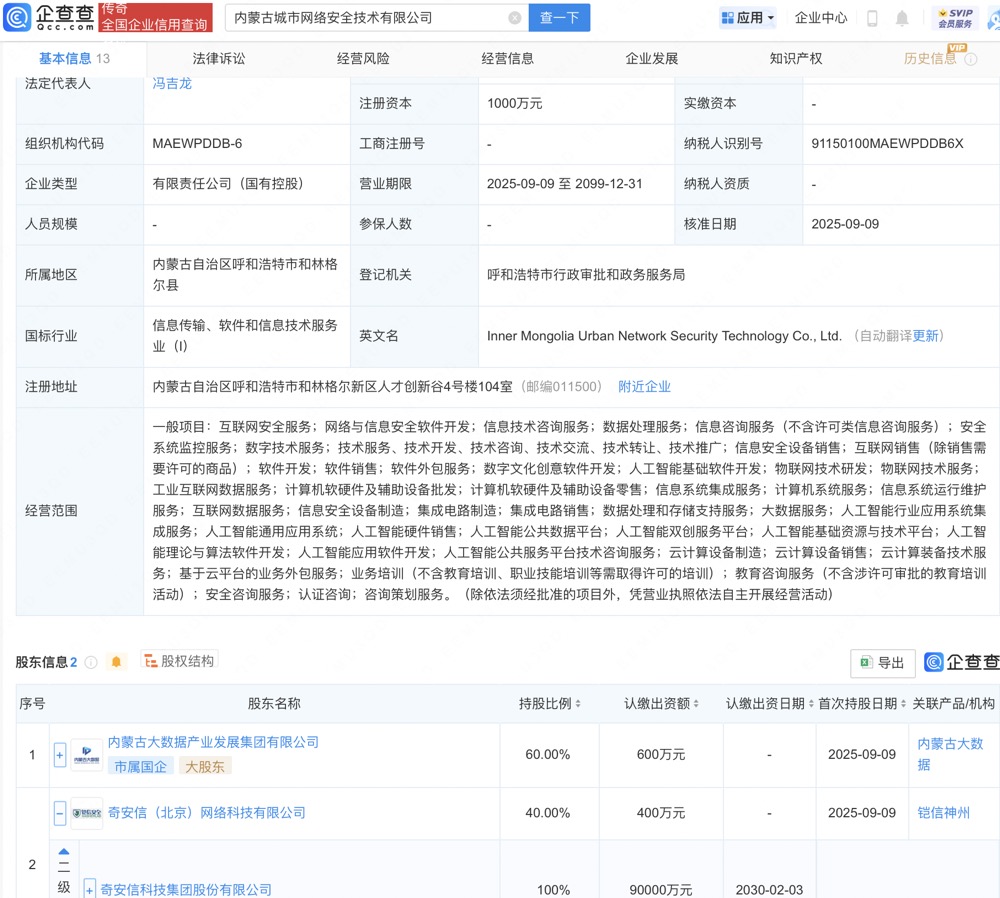Viewport: 1000px width, 898px height.
Task: Switch to 法律诉讼 tab
Action: point(219,59)
